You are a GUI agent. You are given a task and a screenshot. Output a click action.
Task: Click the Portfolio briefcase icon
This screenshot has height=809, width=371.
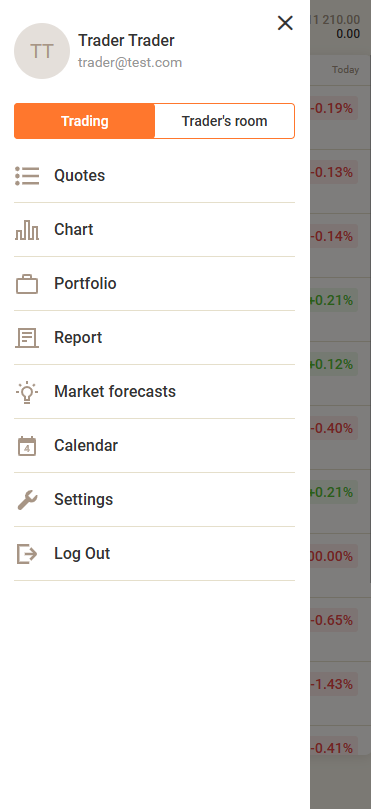[x=27, y=284]
